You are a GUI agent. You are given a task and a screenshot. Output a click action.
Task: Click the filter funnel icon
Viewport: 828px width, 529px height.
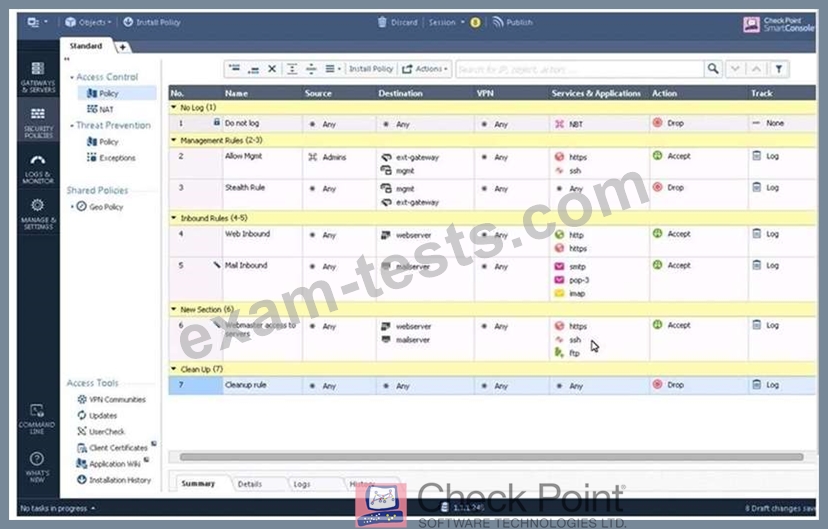pos(779,69)
